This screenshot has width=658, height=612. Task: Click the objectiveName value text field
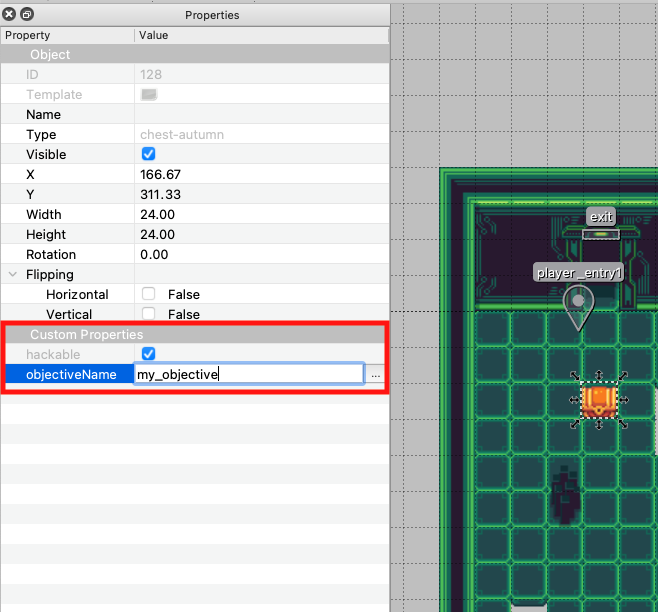tap(250, 374)
